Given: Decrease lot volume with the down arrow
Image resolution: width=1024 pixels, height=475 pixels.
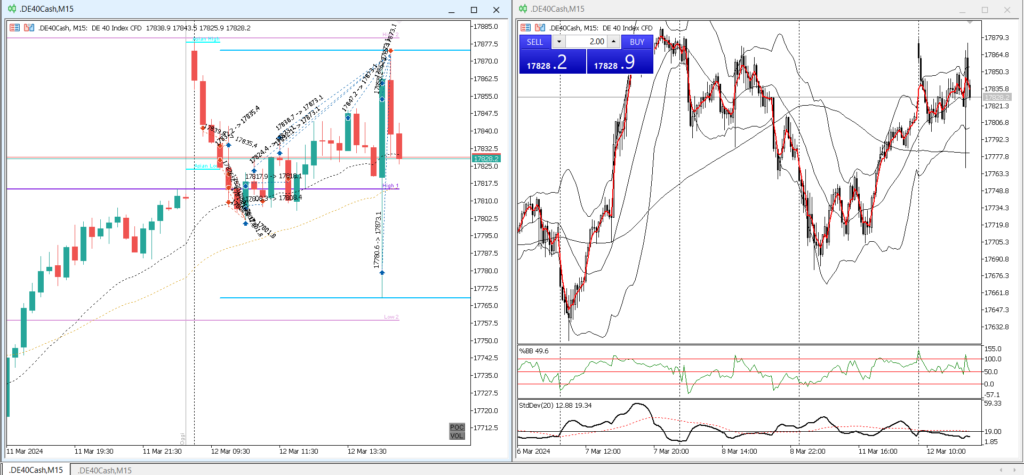Looking at the screenshot, I should click(x=560, y=42).
